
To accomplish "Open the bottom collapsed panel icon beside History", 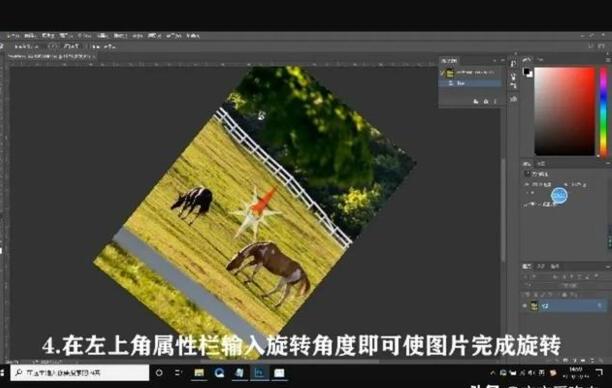I will (513, 100).
